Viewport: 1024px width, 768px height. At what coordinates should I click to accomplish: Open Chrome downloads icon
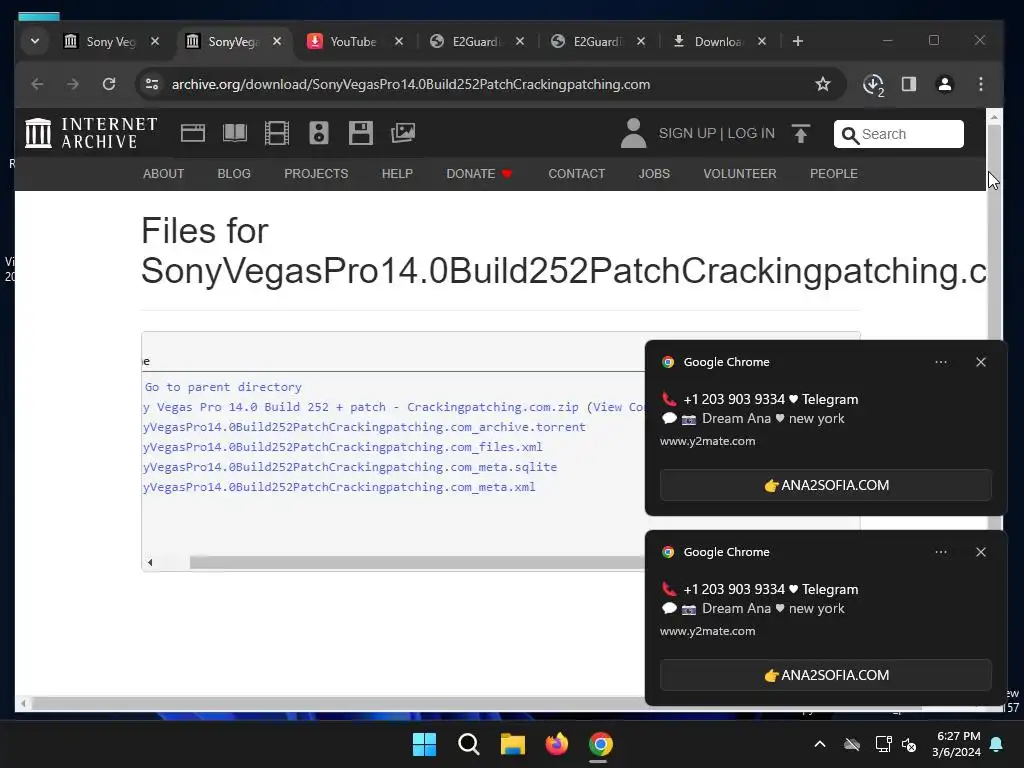(873, 85)
